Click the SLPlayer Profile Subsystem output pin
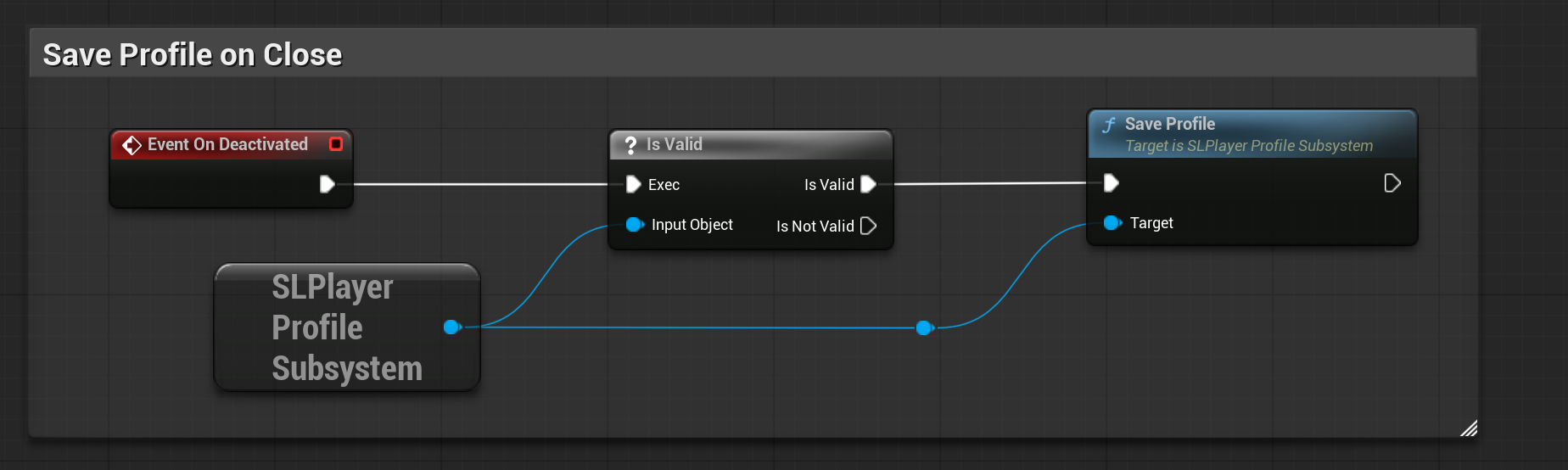 [x=452, y=327]
